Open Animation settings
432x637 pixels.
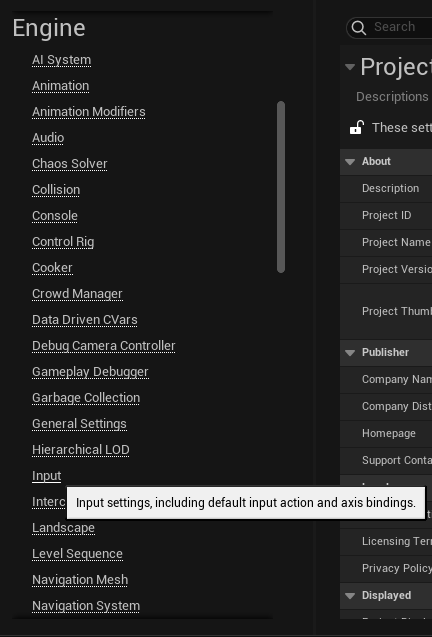point(61,86)
